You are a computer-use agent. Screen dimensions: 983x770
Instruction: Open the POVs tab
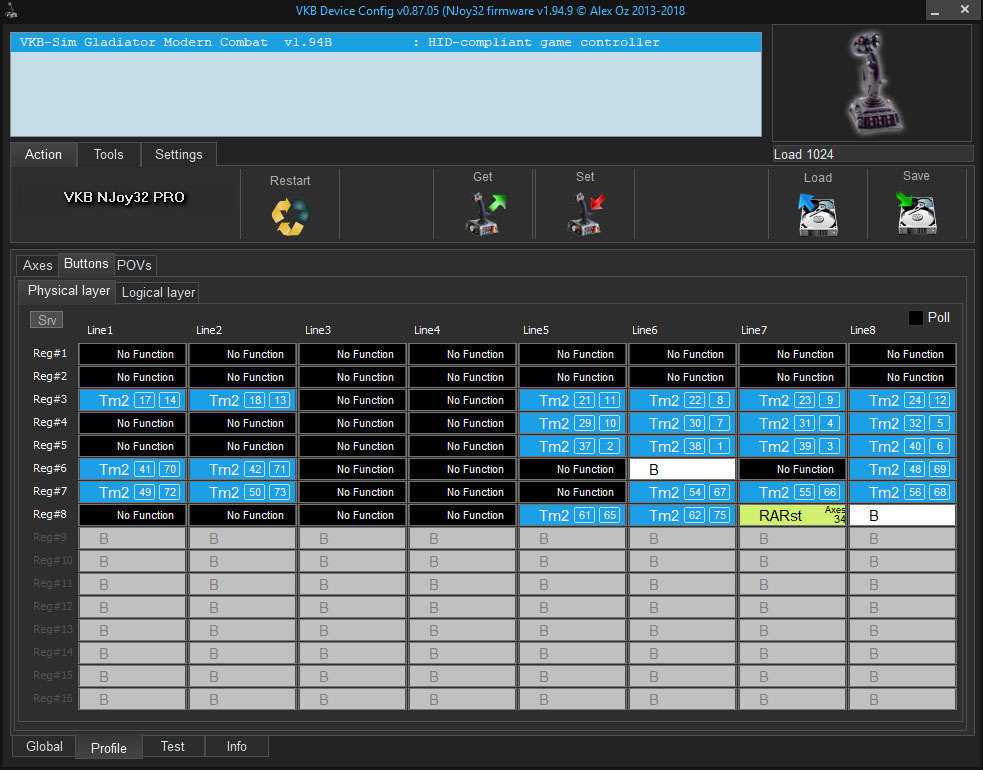135,265
